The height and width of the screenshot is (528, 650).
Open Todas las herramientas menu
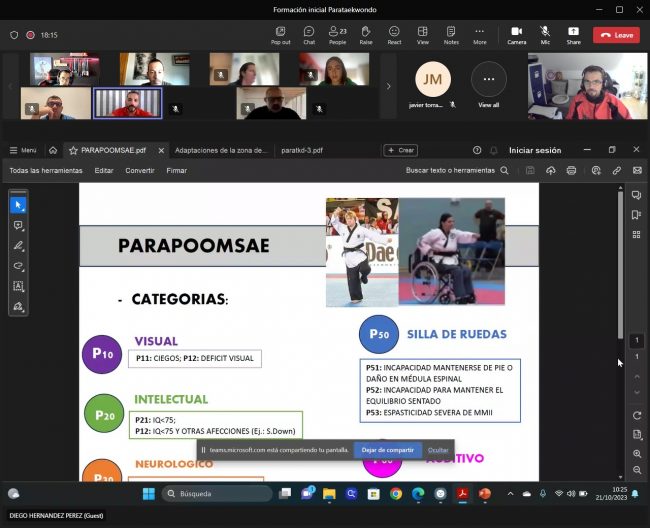click(x=46, y=171)
